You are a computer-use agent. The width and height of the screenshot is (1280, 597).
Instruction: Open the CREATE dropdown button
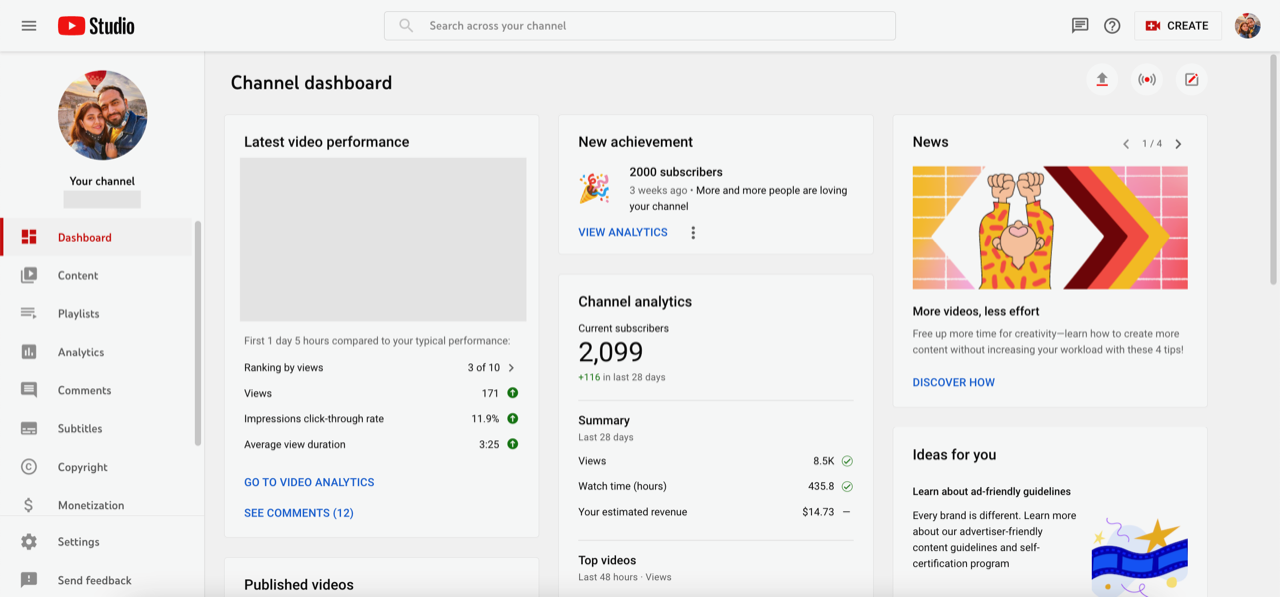pos(1178,26)
